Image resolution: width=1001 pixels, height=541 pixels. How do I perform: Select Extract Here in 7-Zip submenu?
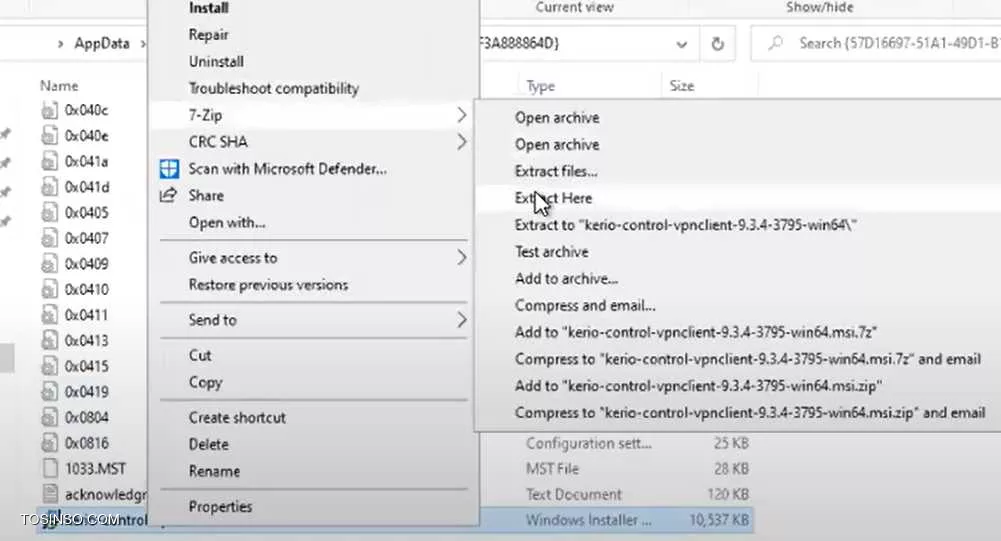tap(553, 198)
